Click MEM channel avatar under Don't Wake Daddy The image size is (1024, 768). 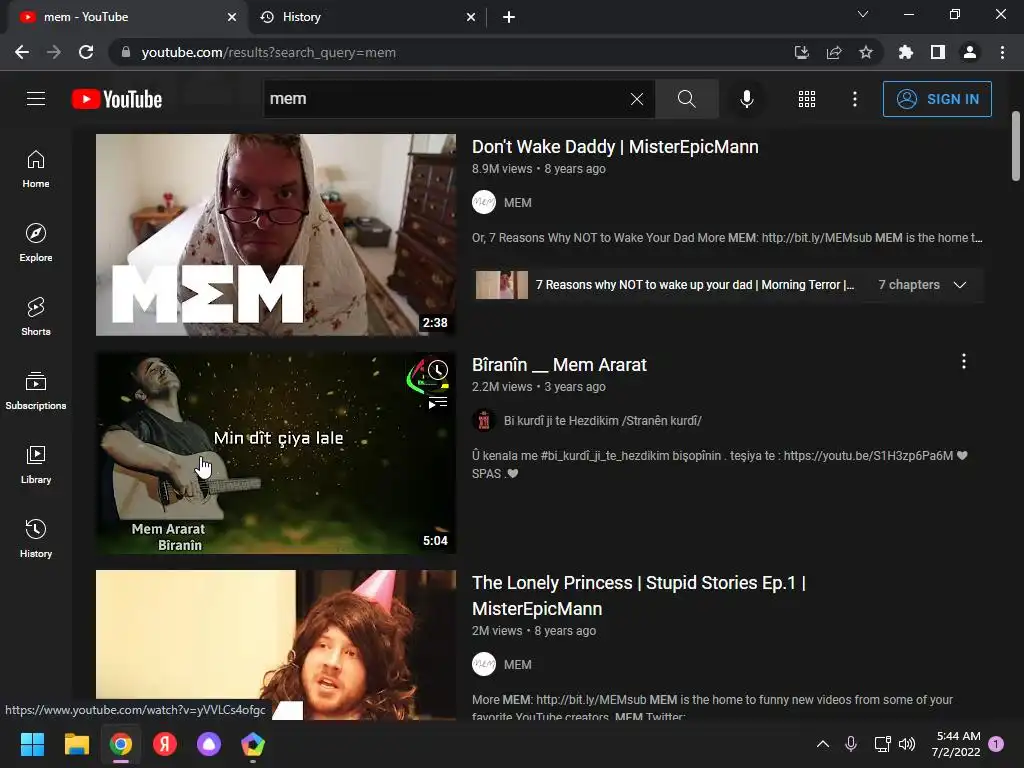click(484, 202)
